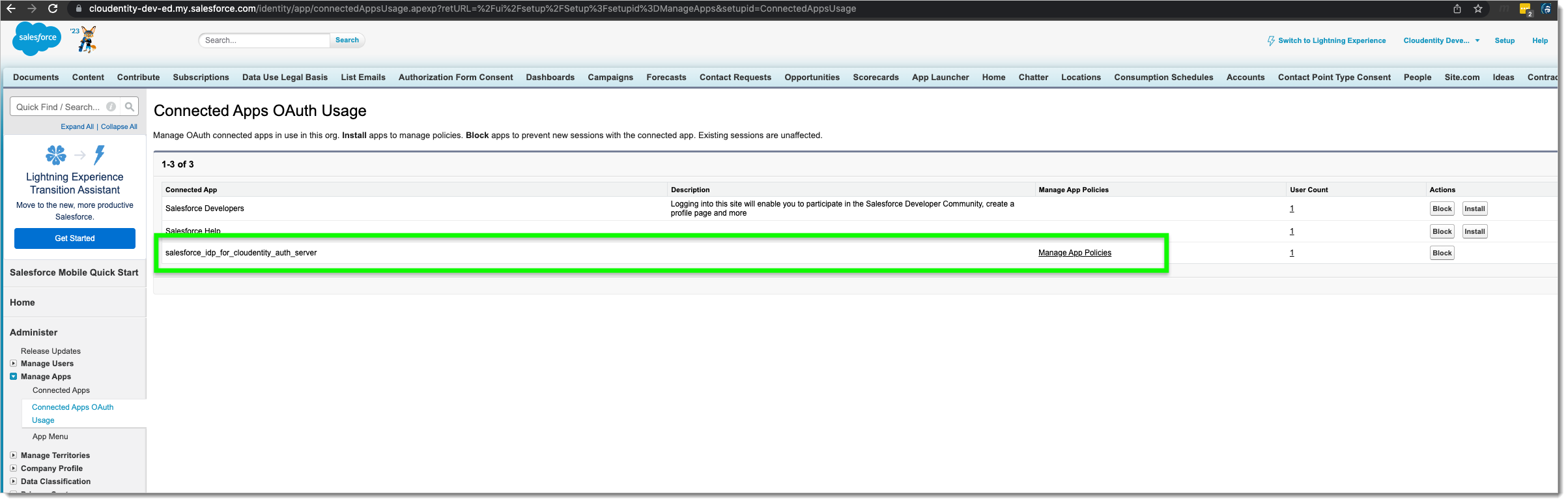Click Switch to Lightning Experience link
1568x503 pixels.
click(1332, 40)
